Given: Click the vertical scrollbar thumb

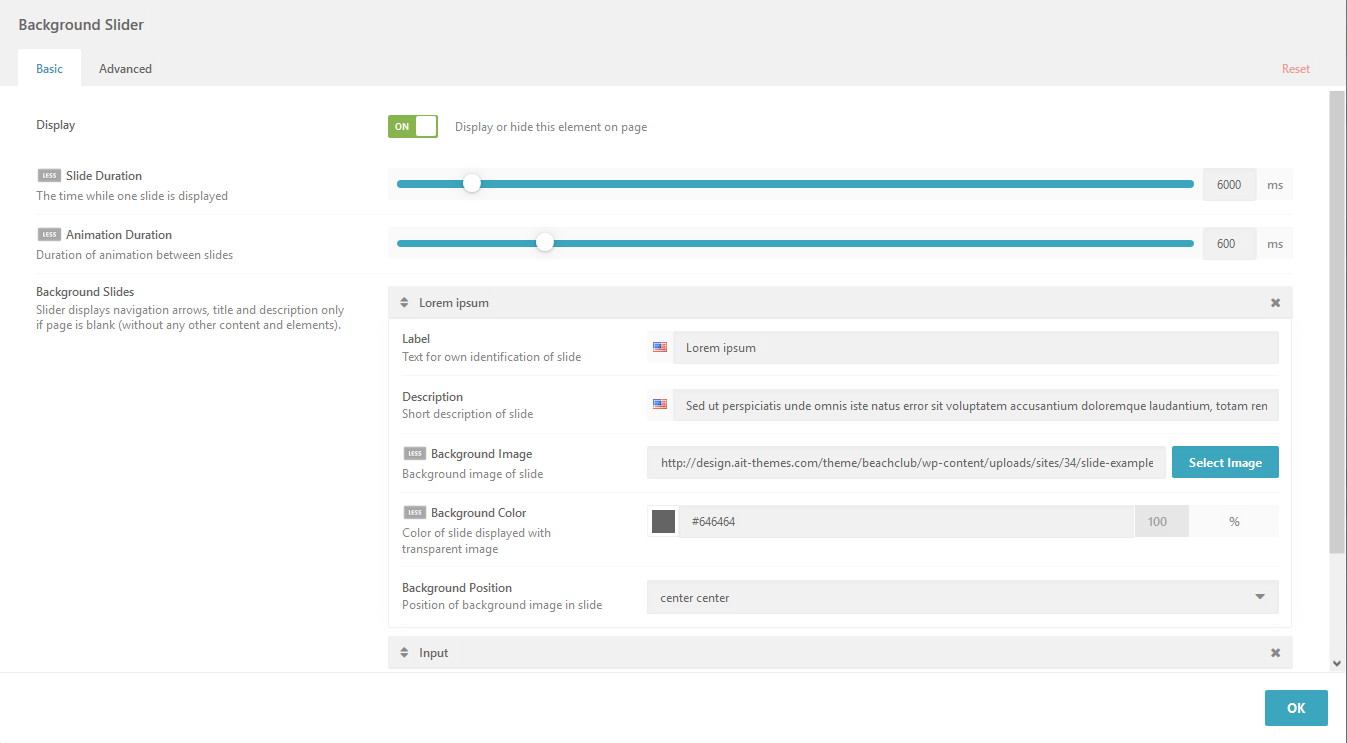Looking at the screenshot, I should coord(1337,321).
